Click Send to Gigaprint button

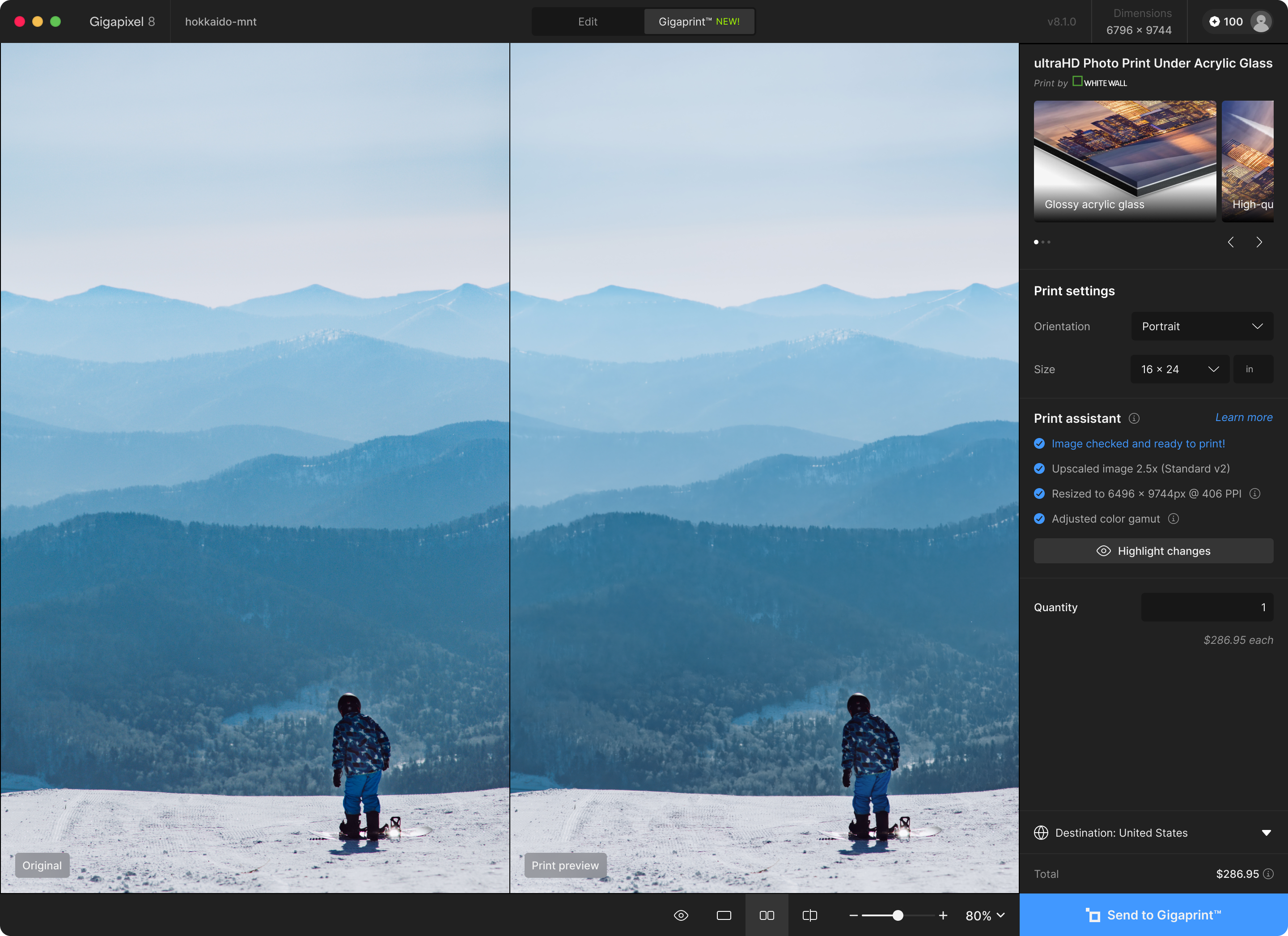click(1153, 915)
